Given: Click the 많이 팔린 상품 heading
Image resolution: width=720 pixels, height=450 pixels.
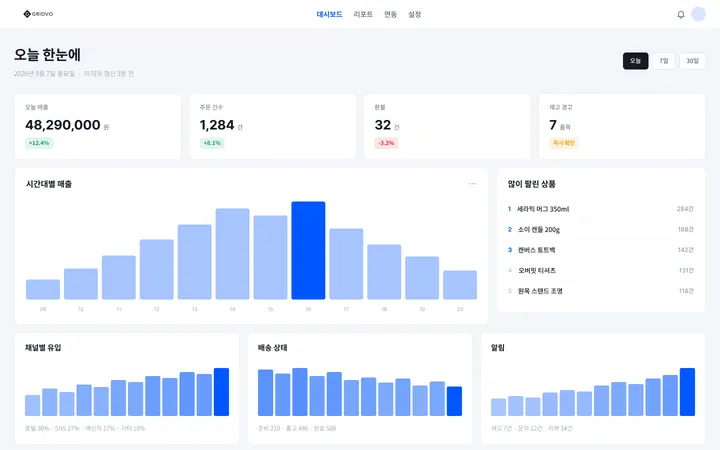Looking at the screenshot, I should point(532,184).
